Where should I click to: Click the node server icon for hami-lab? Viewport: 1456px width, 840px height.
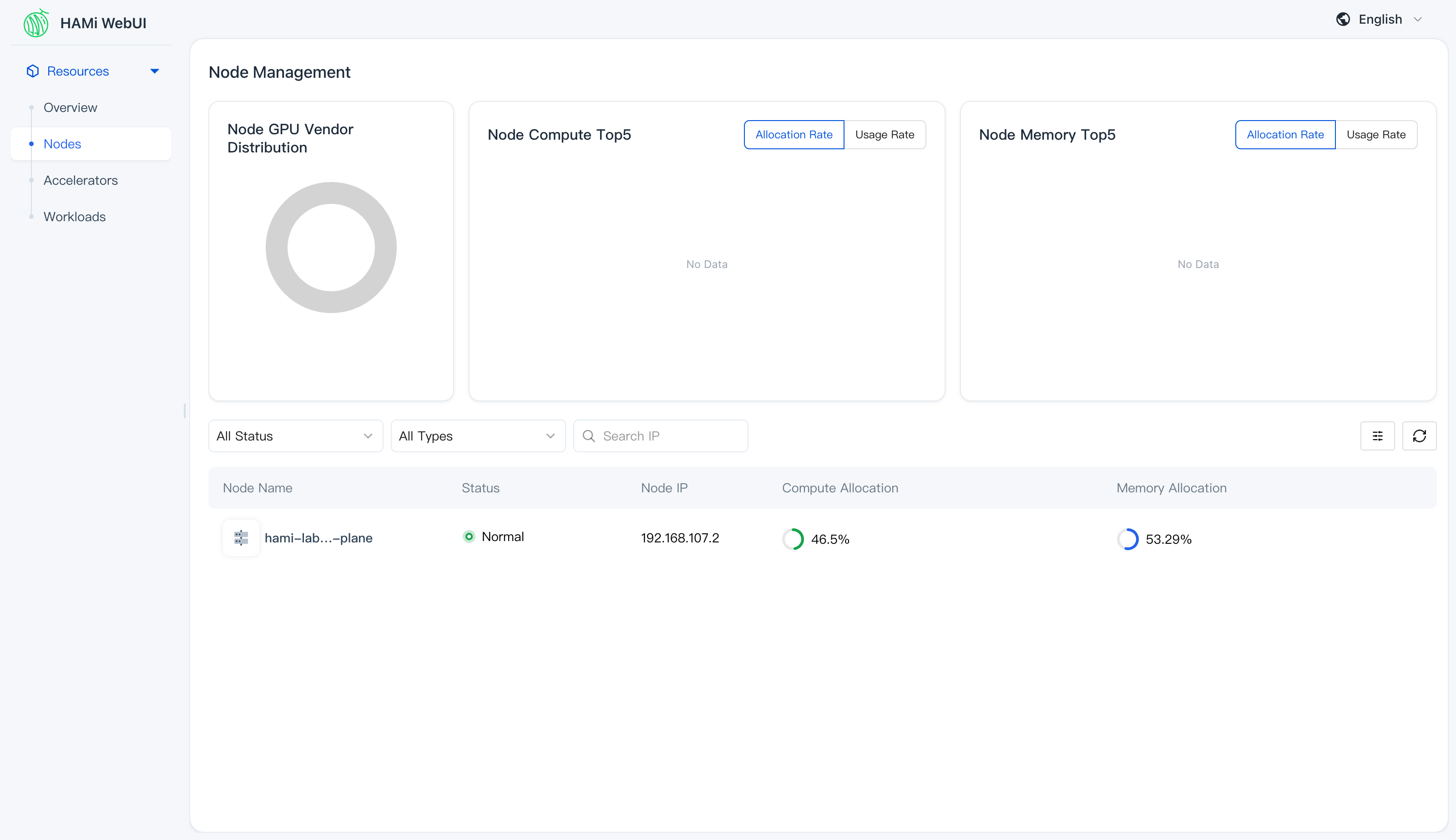241,538
